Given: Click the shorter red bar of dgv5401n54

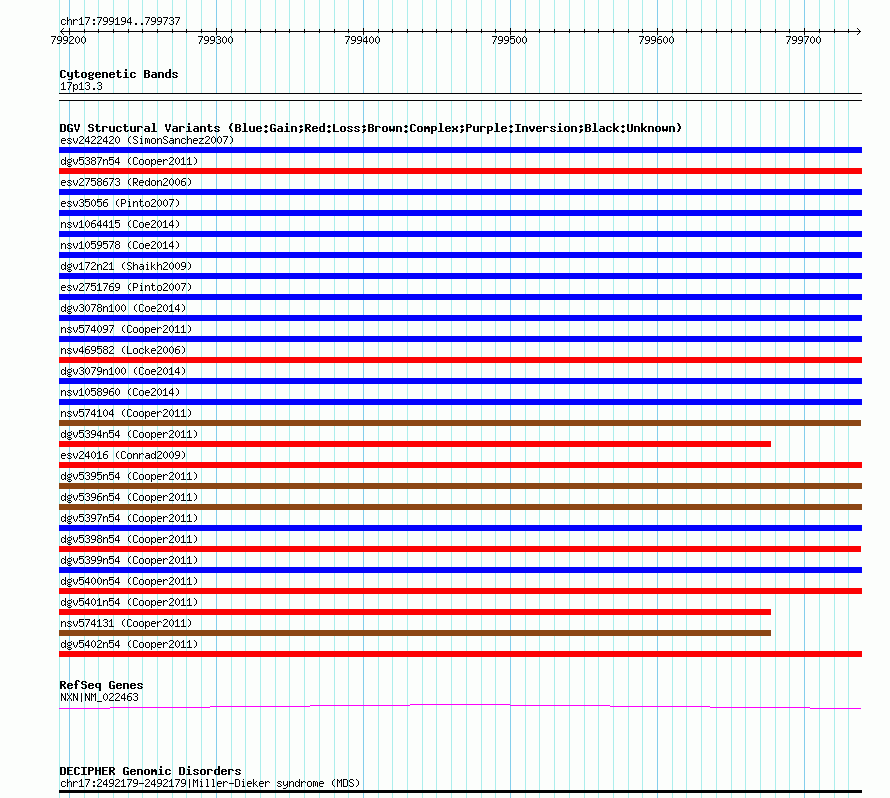Looking at the screenshot, I should click(415, 612).
